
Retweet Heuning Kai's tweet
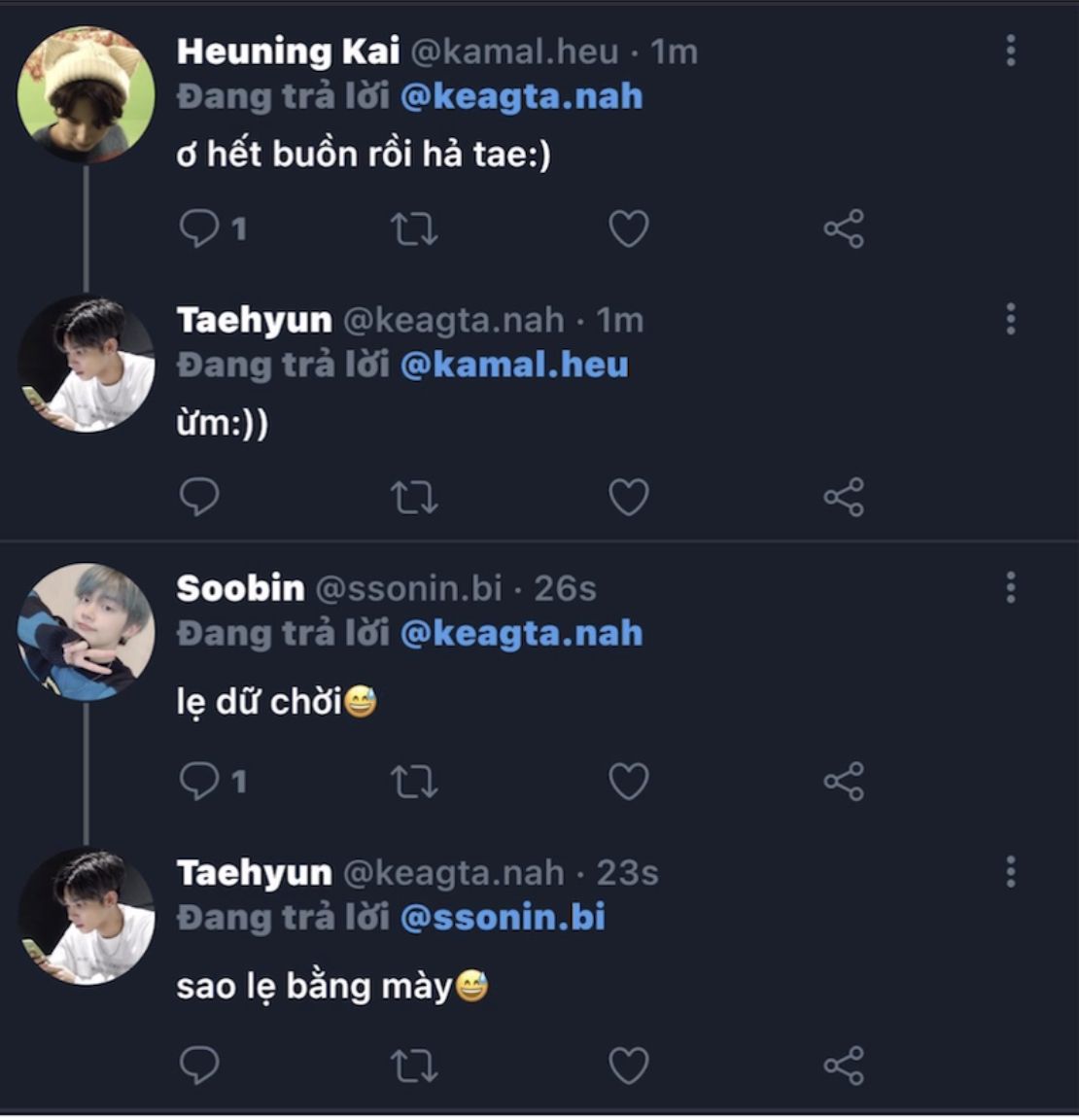414,229
